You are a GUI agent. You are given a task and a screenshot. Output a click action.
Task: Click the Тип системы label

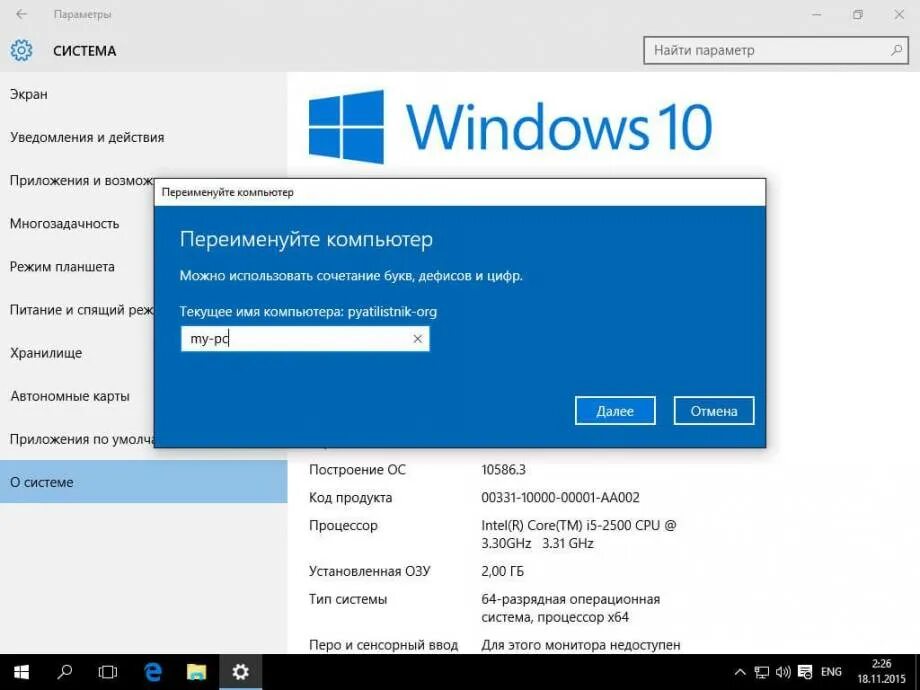click(x=348, y=599)
